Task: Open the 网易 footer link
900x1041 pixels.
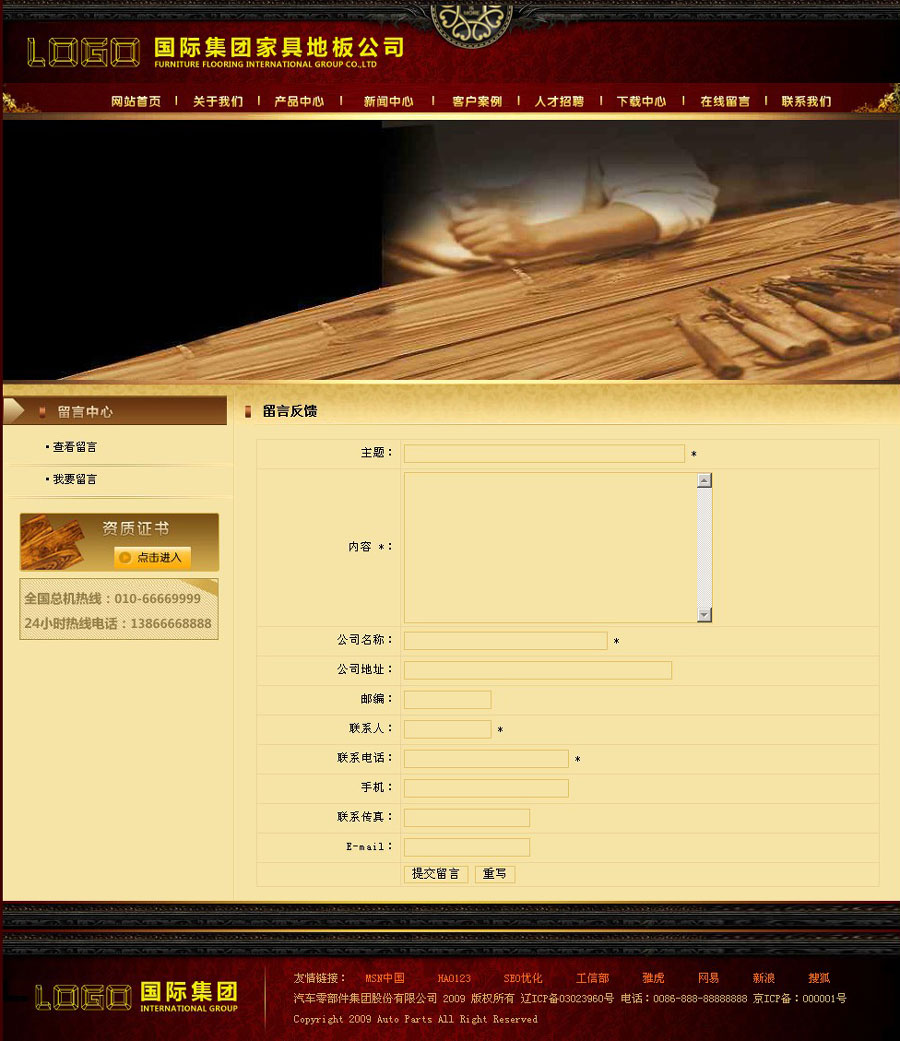Action: tap(709, 978)
